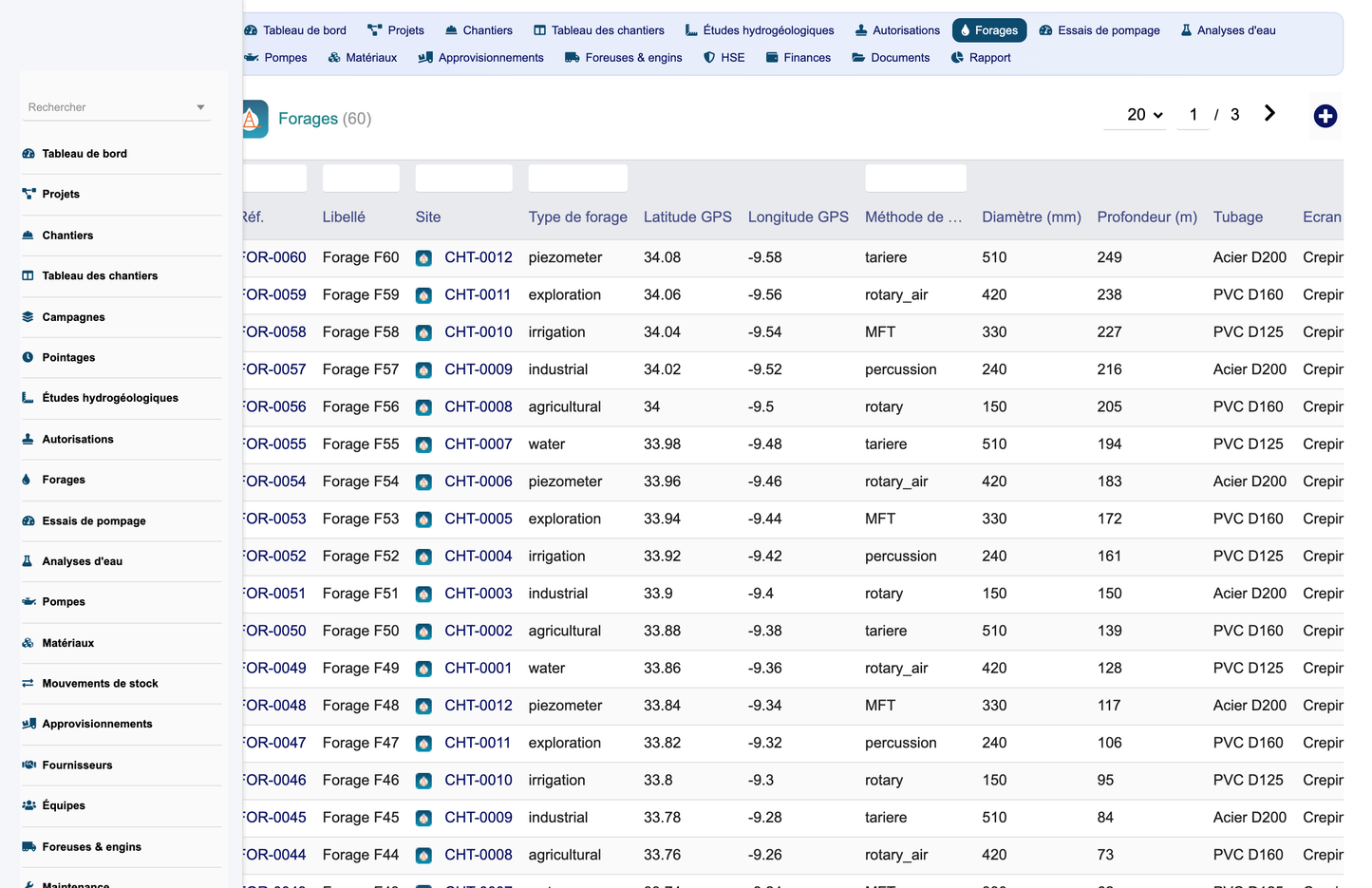This screenshot has width=1372, height=888.
Task: Open site CHT-0001 link in F49 row
Action: 479,669
